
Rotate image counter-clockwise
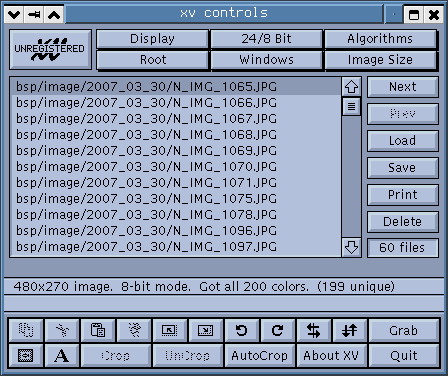point(242,330)
